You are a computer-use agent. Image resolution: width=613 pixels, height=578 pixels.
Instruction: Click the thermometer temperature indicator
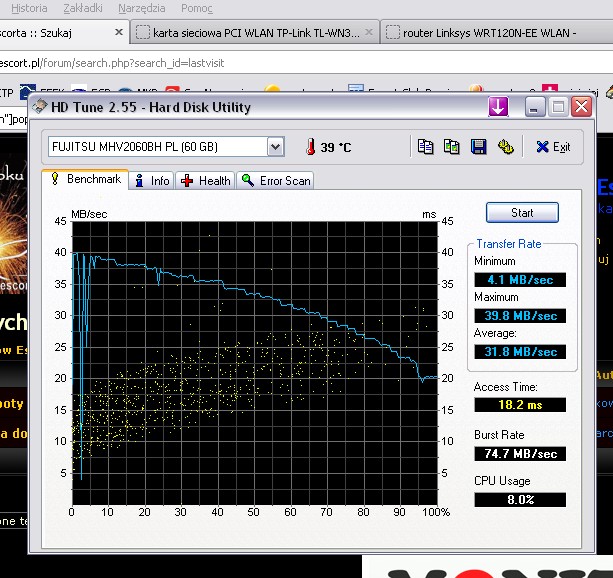point(312,147)
